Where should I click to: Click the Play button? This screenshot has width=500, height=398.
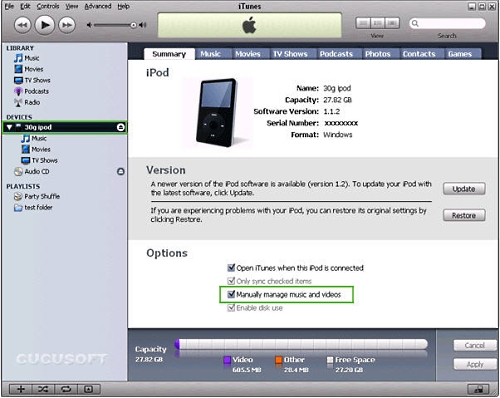pos(45,25)
